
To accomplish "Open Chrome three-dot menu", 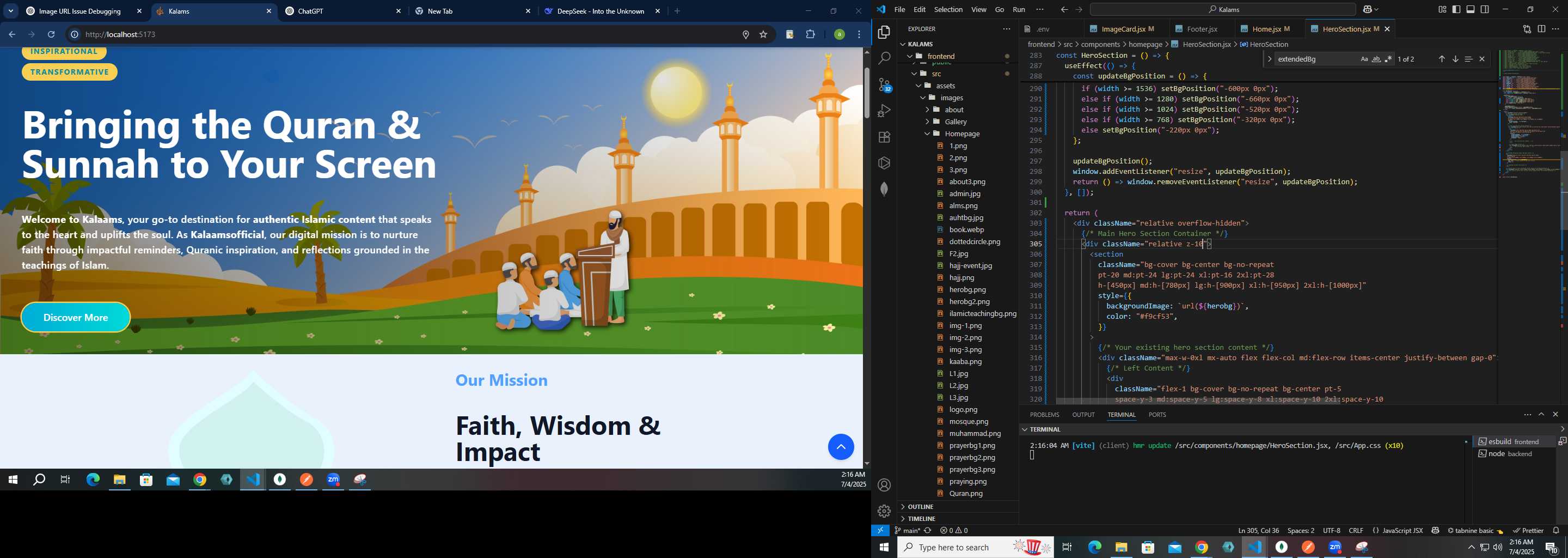I will point(860,35).
